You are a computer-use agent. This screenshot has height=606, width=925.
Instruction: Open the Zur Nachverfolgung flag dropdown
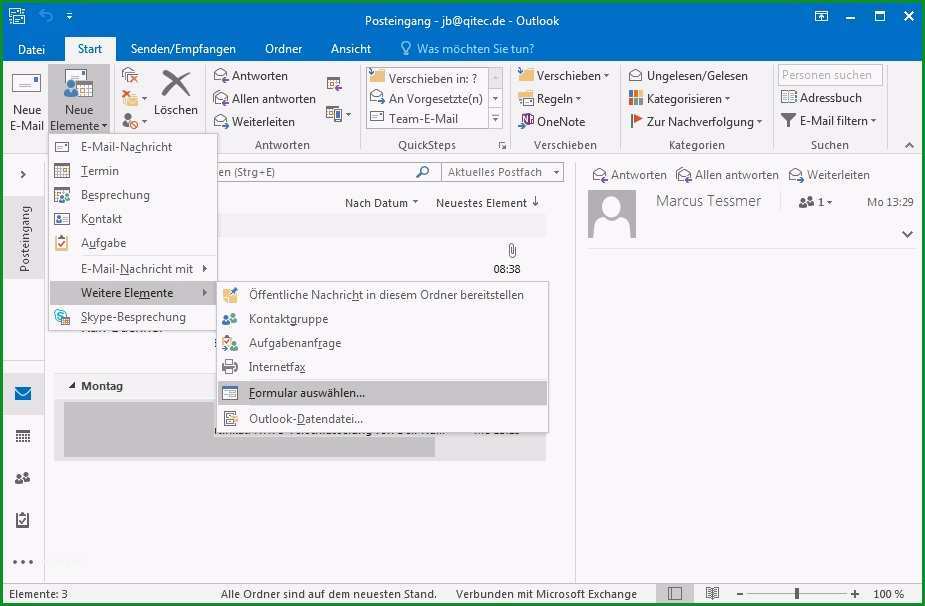[x=696, y=122]
